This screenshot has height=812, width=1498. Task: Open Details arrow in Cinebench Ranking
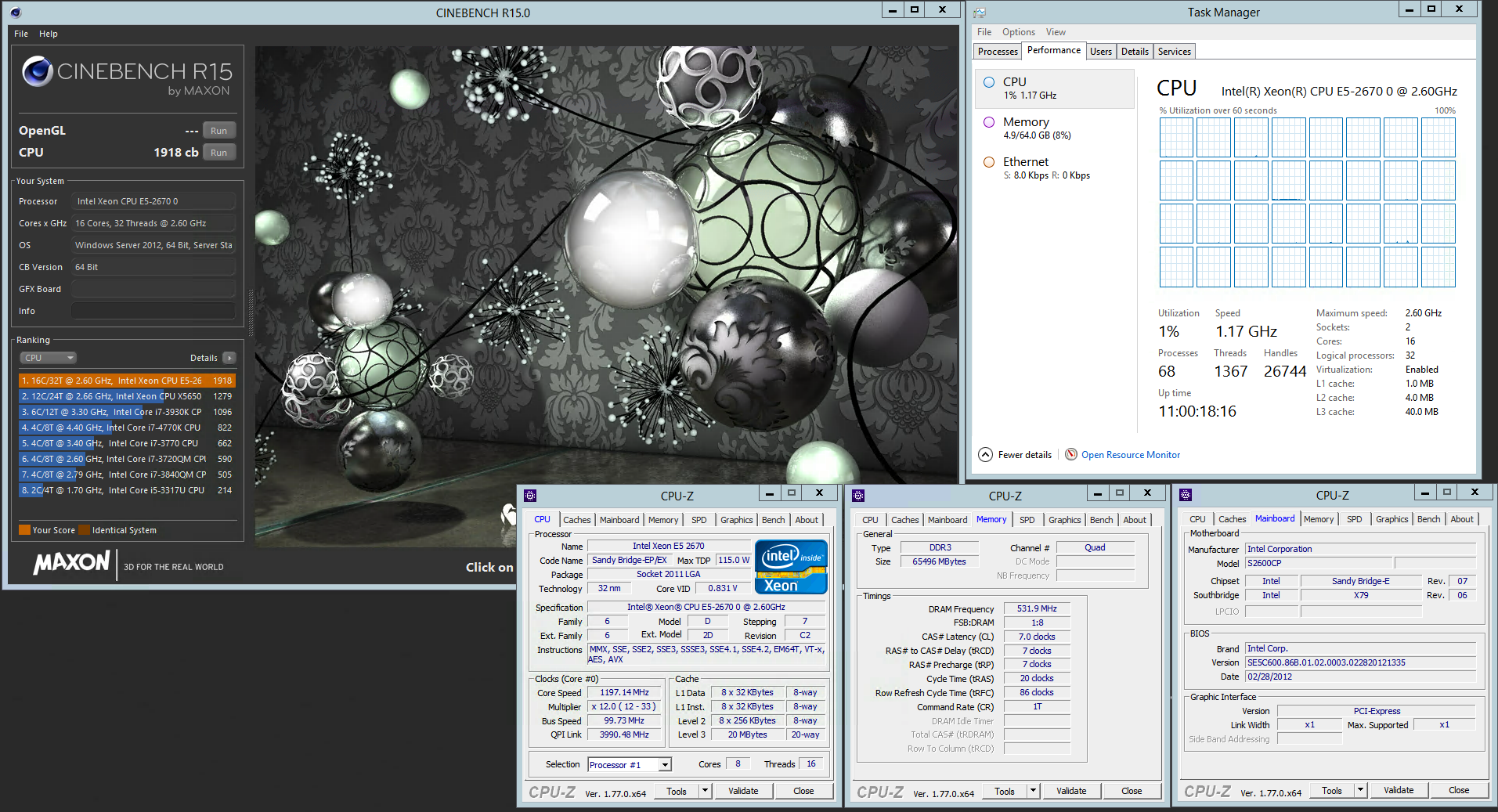click(x=229, y=358)
